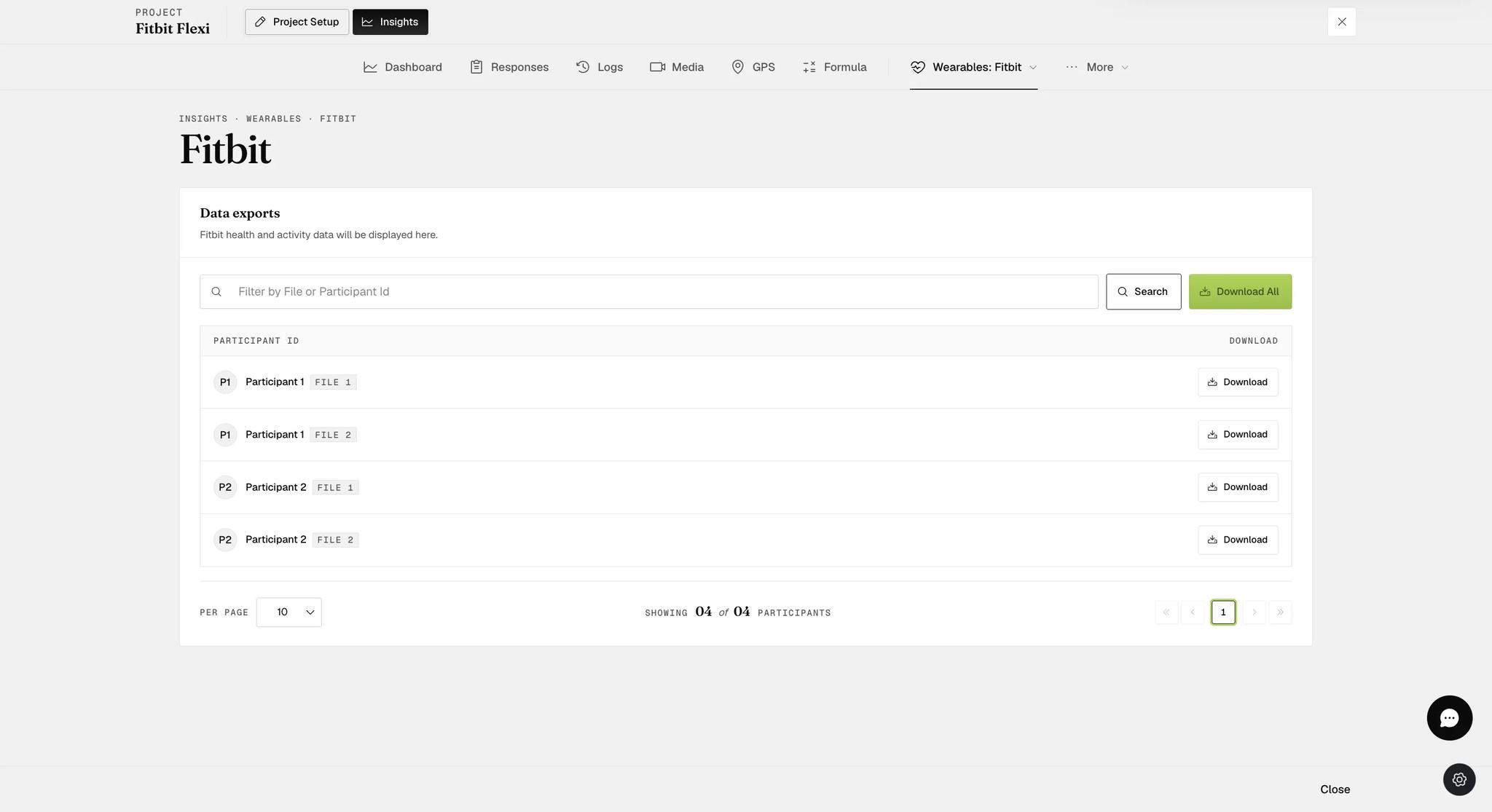Screen dimensions: 1492x812
Task: Download Participant 2 File 2
Action: pyautogui.click(x=1238, y=540)
